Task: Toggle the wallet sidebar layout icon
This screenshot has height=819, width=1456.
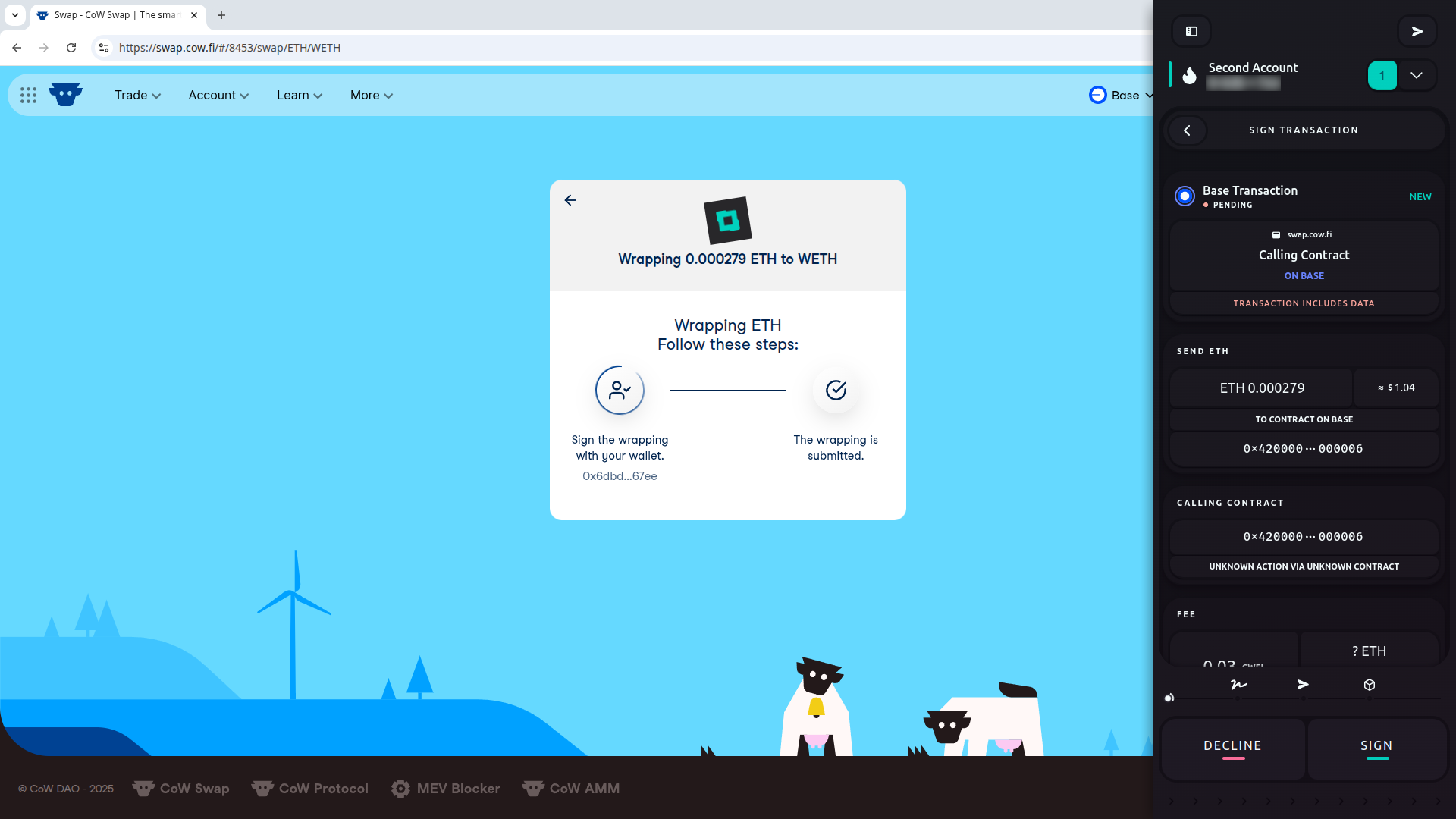Action: point(1191,32)
